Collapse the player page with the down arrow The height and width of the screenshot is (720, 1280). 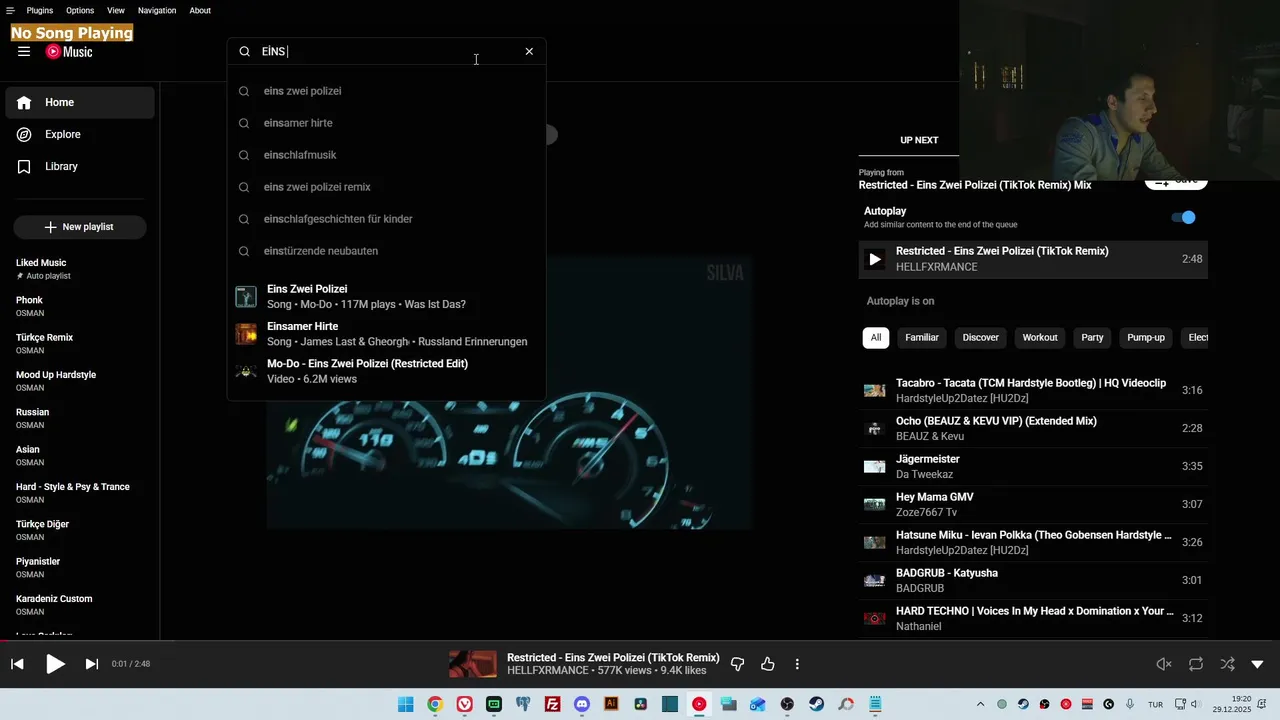click(x=1258, y=664)
